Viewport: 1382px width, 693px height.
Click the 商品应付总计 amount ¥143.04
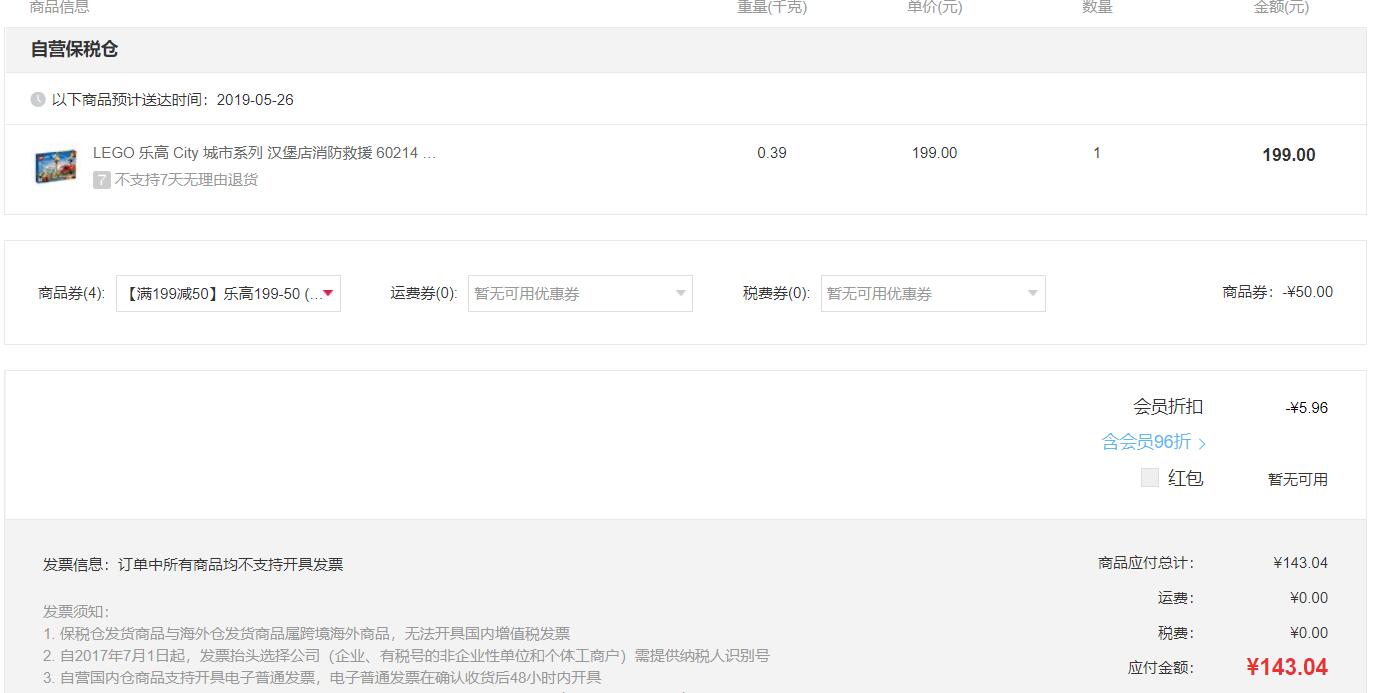1301,563
